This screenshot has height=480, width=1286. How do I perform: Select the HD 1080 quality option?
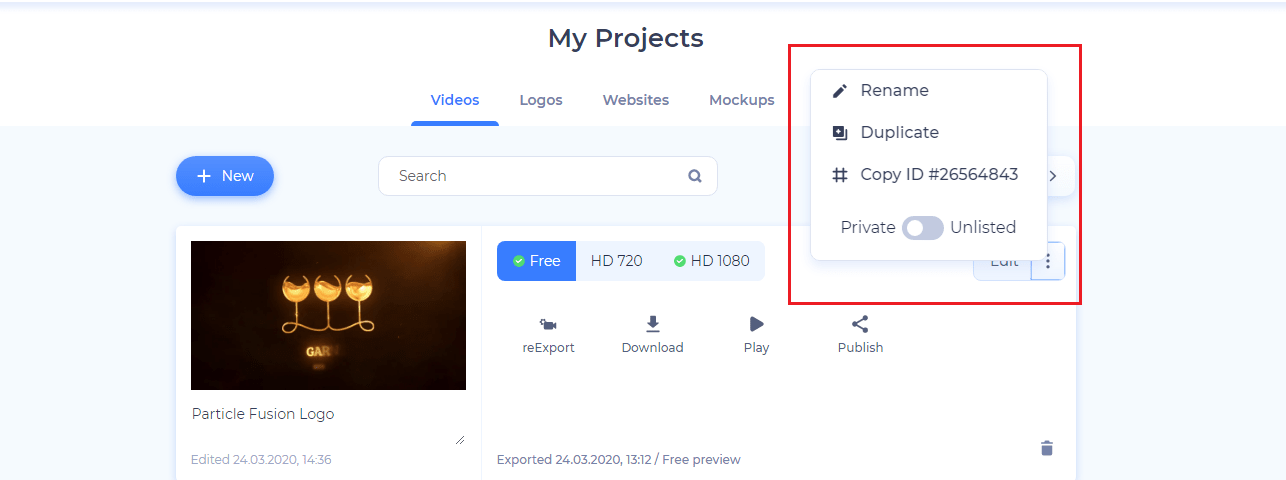711,261
